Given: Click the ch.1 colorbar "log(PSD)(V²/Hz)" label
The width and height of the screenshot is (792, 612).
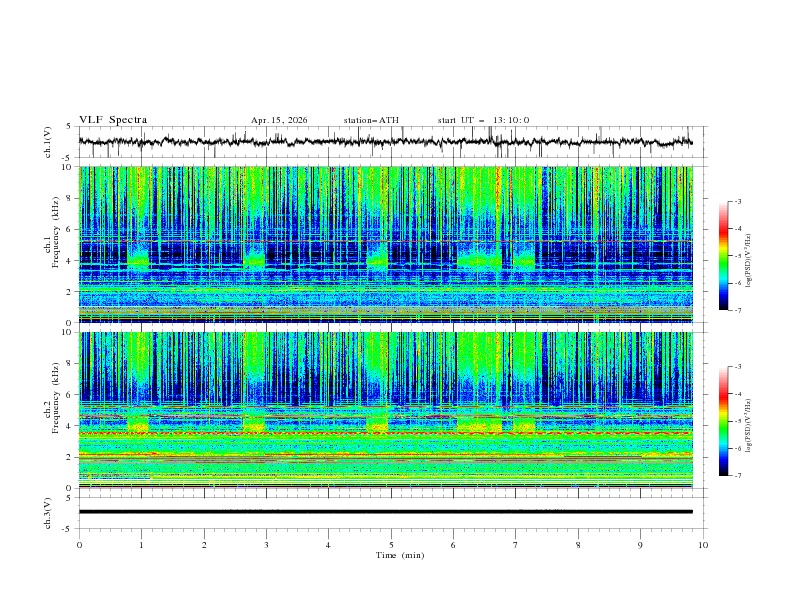Looking at the screenshot, I should click(x=749, y=261).
